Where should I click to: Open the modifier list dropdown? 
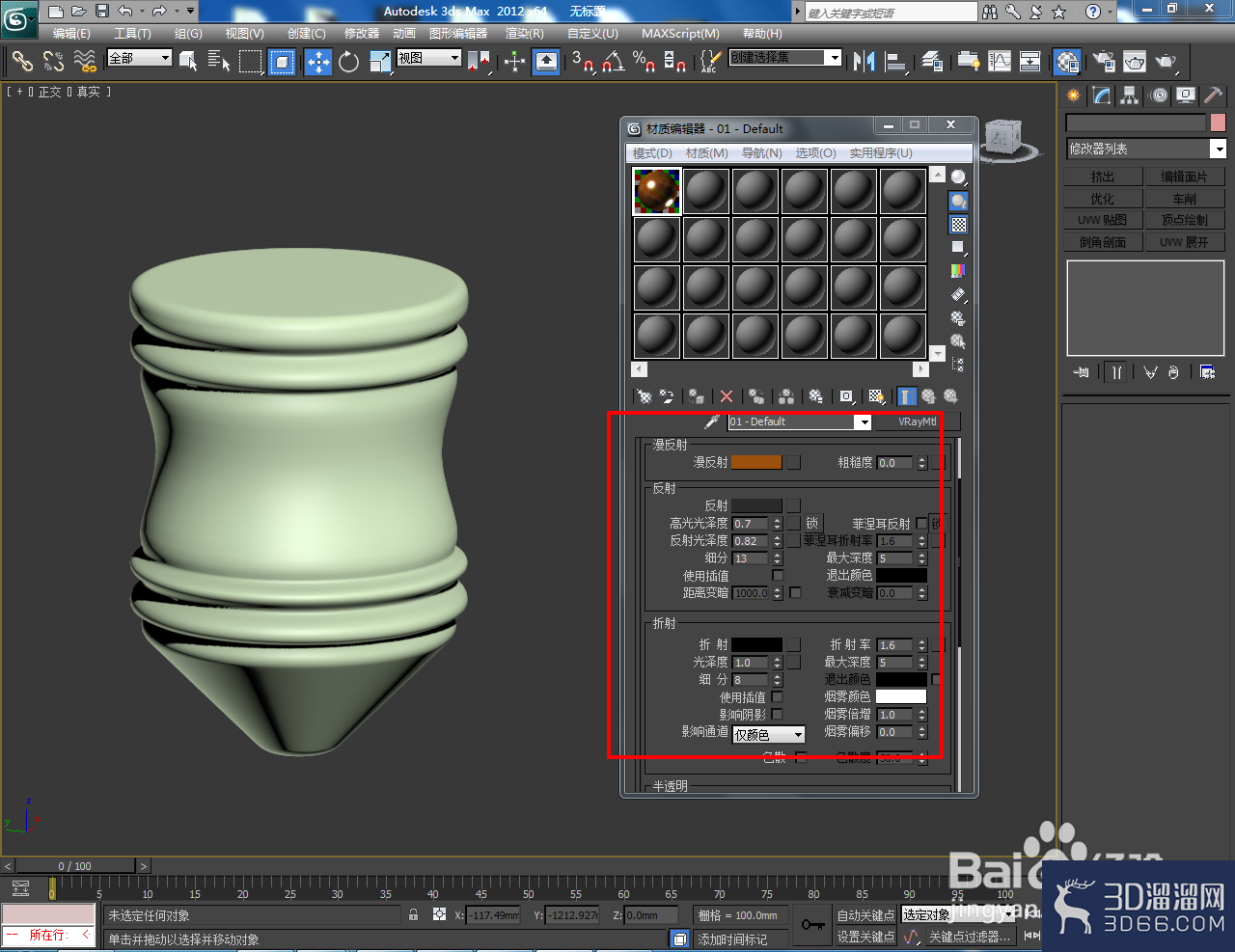(x=1145, y=149)
